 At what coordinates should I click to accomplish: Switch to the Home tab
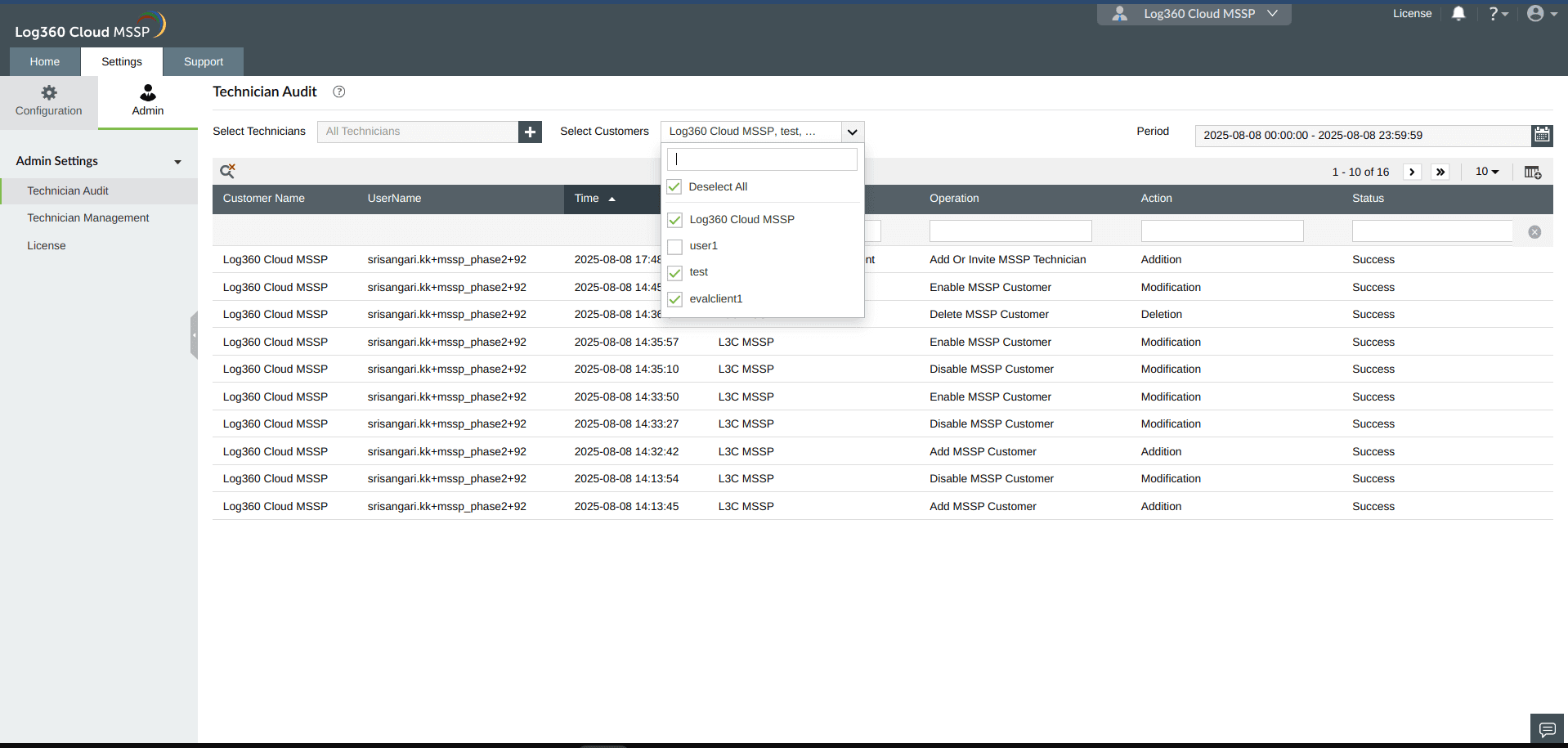click(45, 61)
